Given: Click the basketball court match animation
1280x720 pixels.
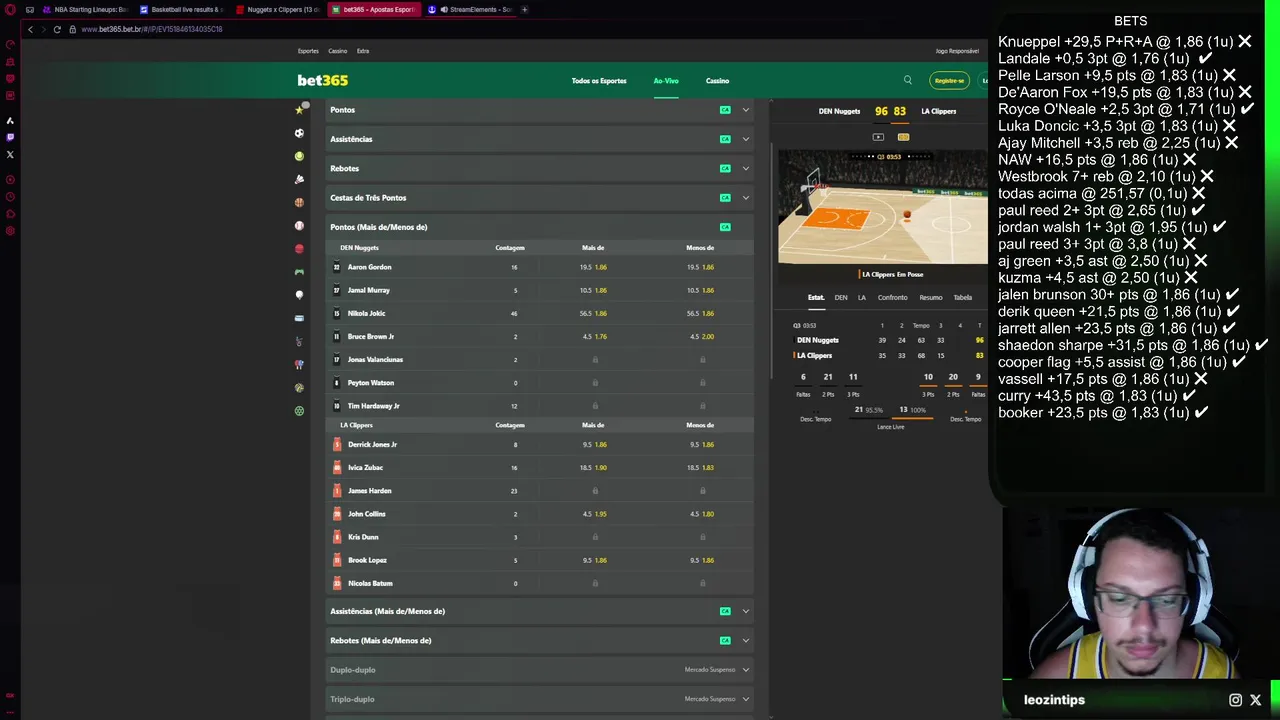Looking at the screenshot, I should [x=883, y=207].
